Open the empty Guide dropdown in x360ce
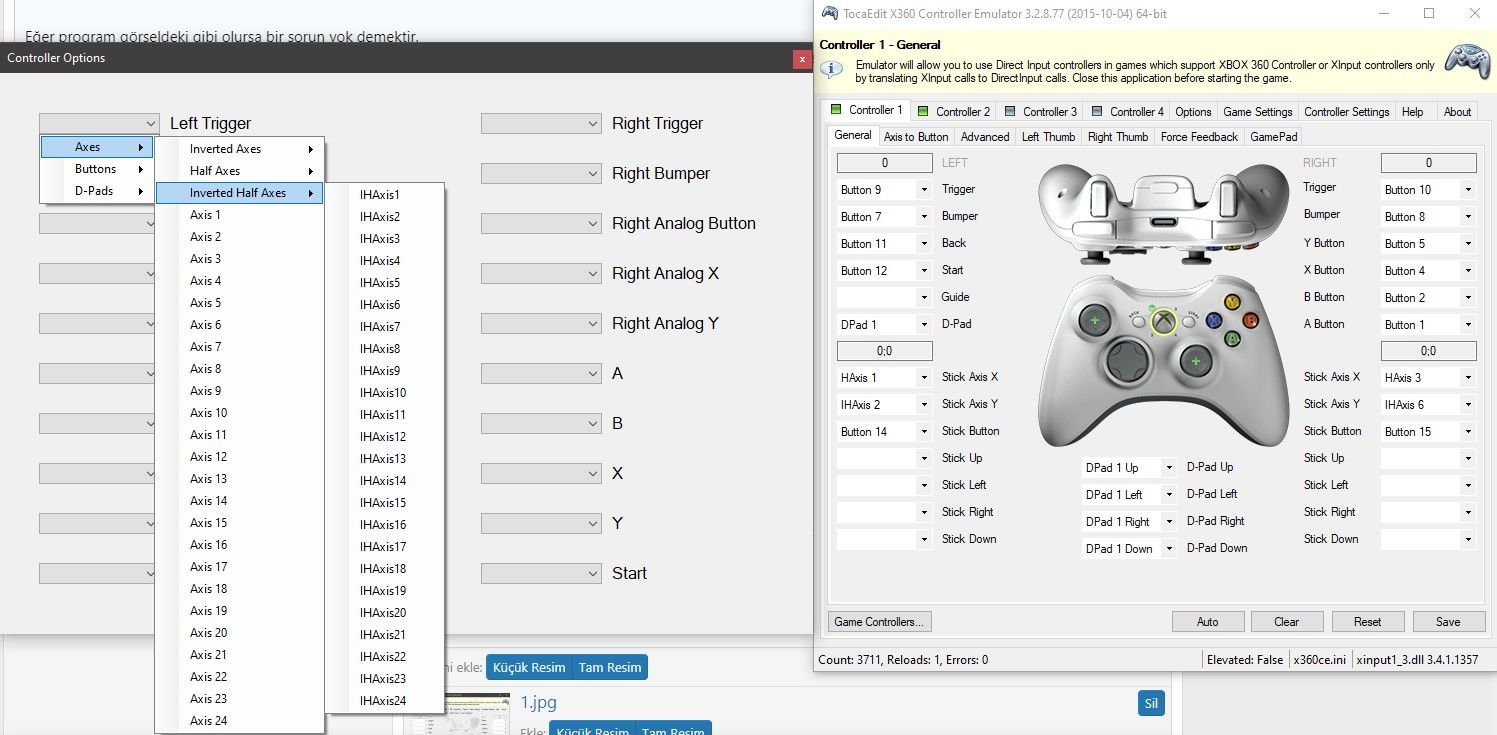The height and width of the screenshot is (735, 1497). [884, 298]
